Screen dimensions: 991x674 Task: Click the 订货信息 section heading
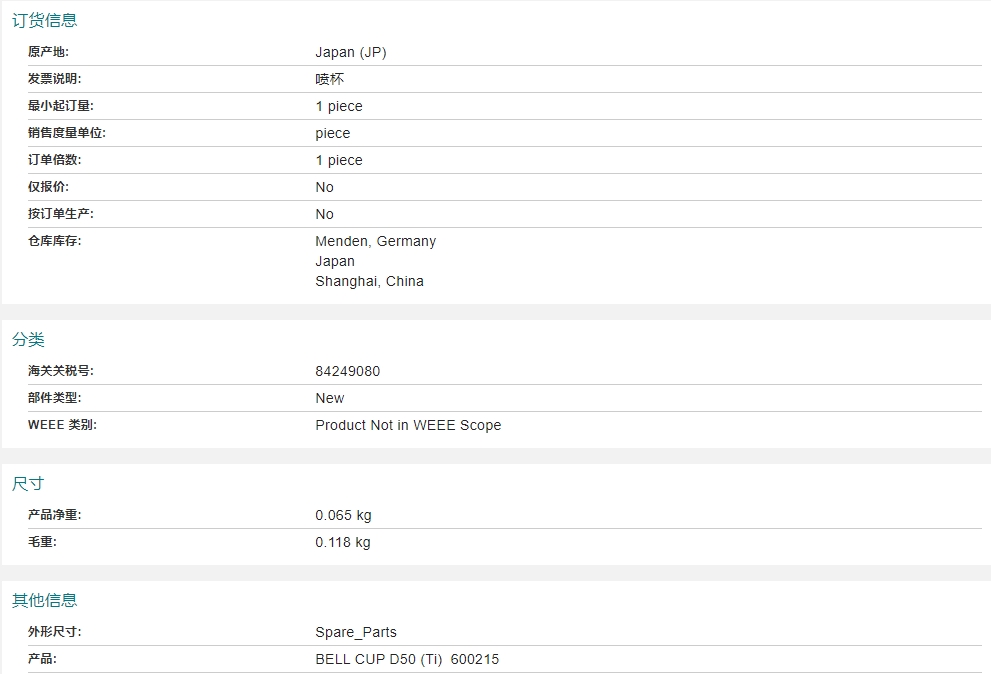44,20
